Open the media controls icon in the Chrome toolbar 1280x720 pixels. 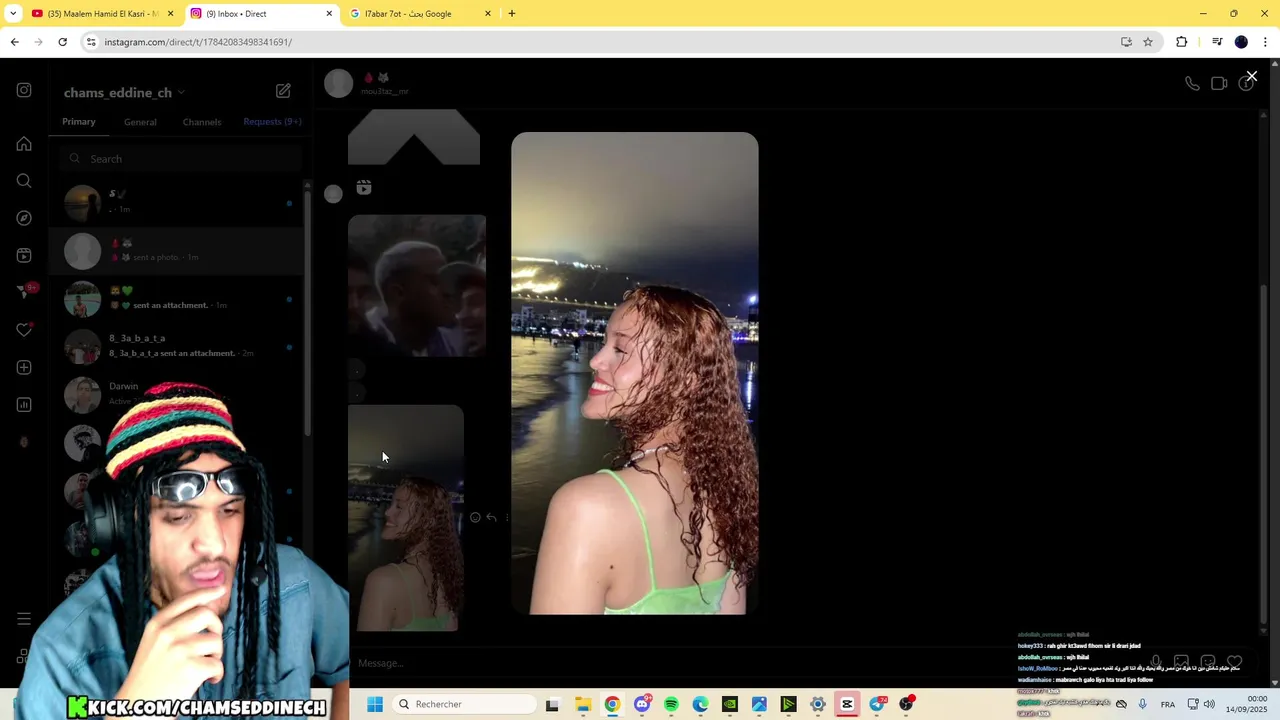[x=1217, y=42]
